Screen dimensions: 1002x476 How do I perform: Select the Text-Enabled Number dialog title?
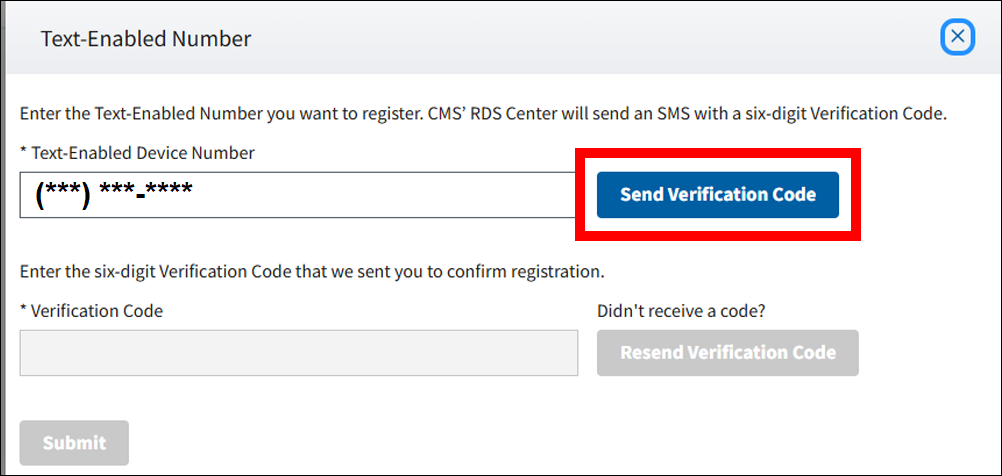146,39
